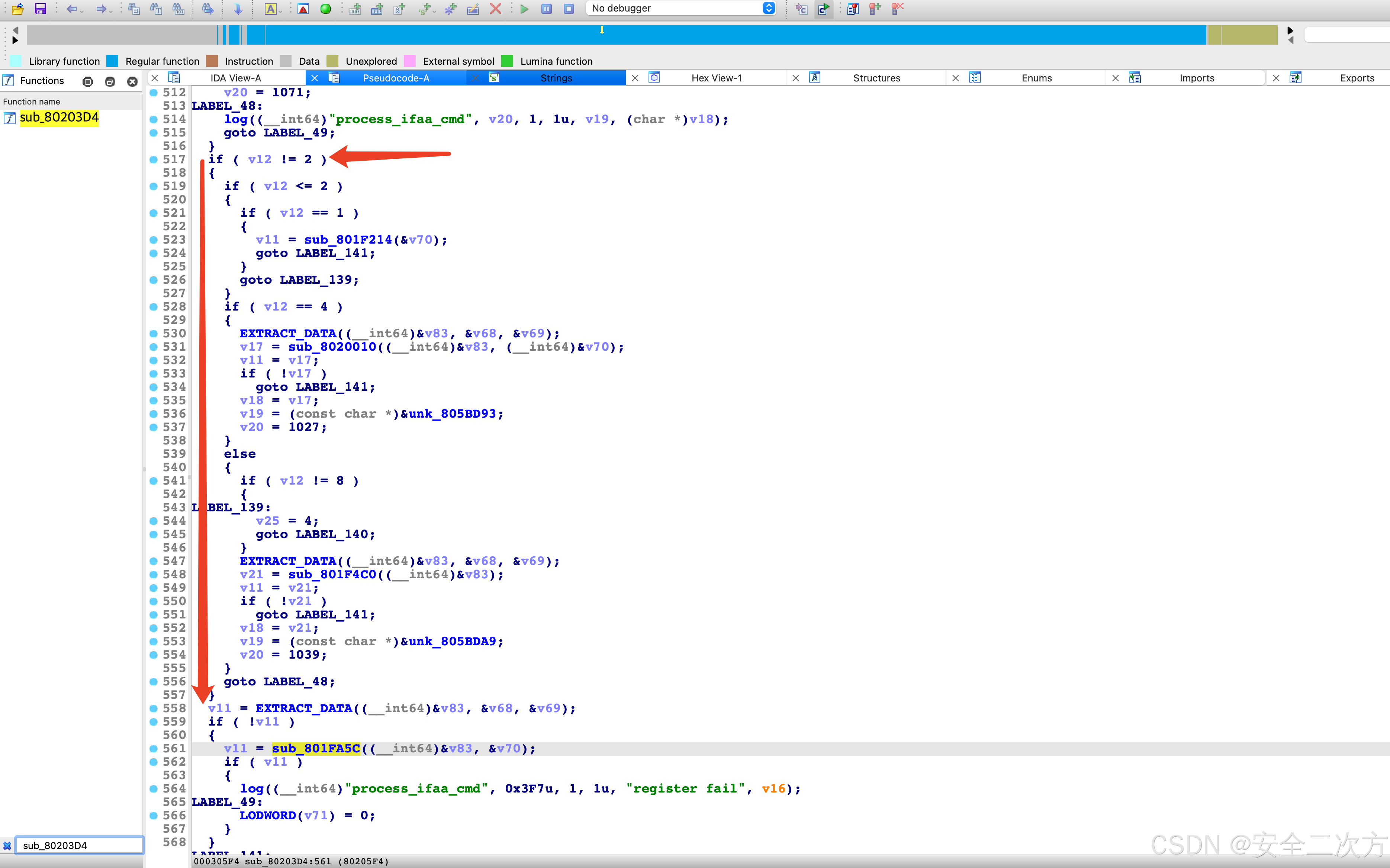Click the pseudocode C icon with green arrow
Image resolution: width=1390 pixels, height=868 pixels.
824,9
